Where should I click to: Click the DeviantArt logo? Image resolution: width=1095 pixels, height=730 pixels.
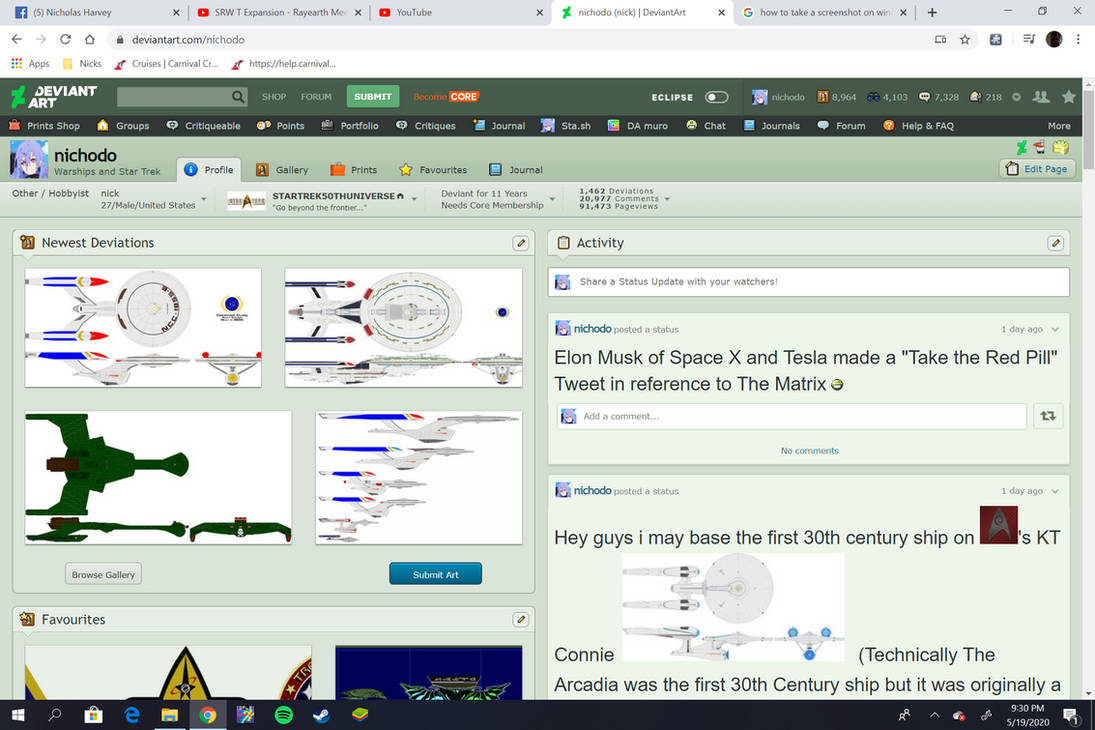tap(54, 96)
